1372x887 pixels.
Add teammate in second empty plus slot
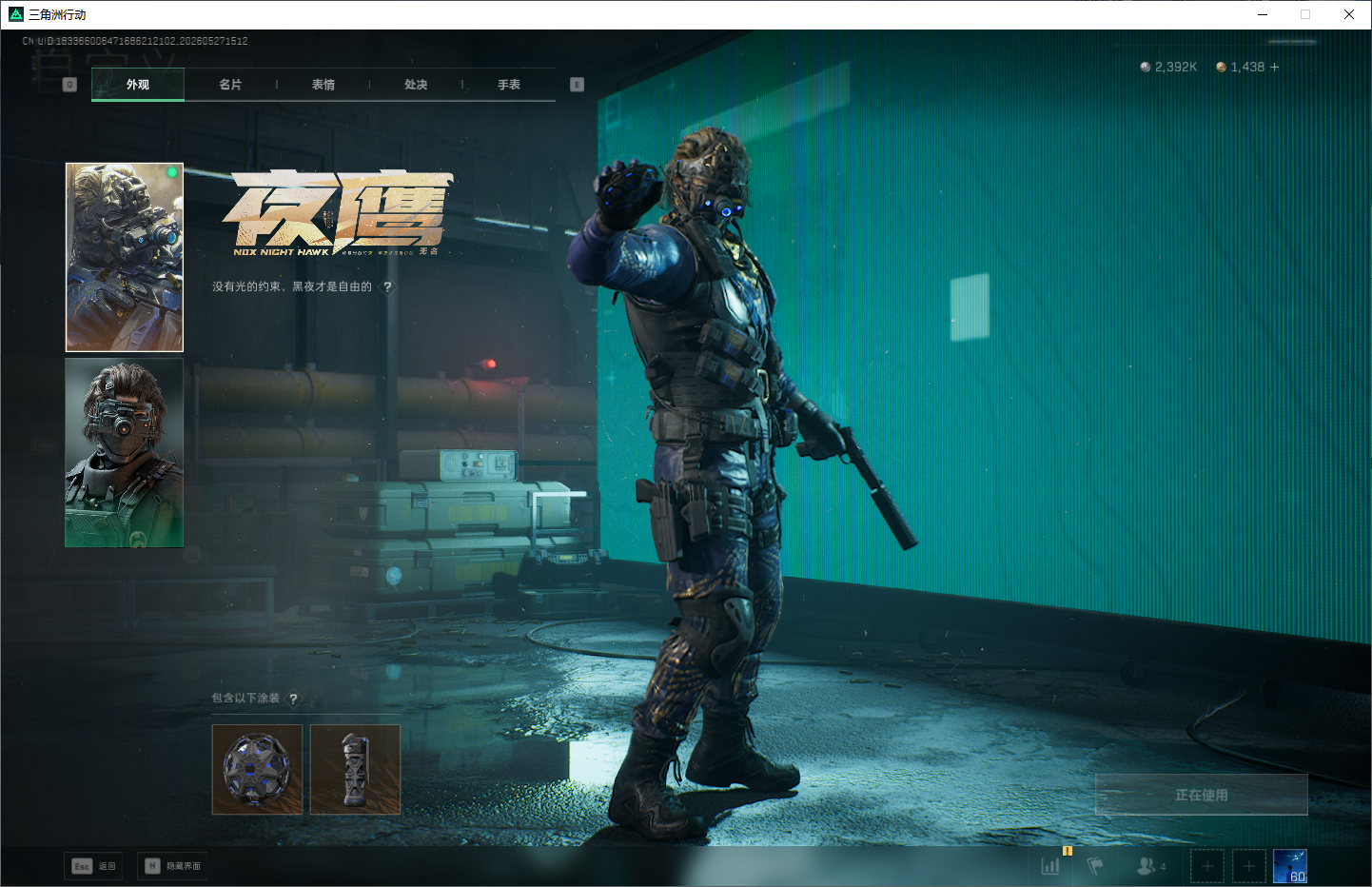tap(1249, 866)
